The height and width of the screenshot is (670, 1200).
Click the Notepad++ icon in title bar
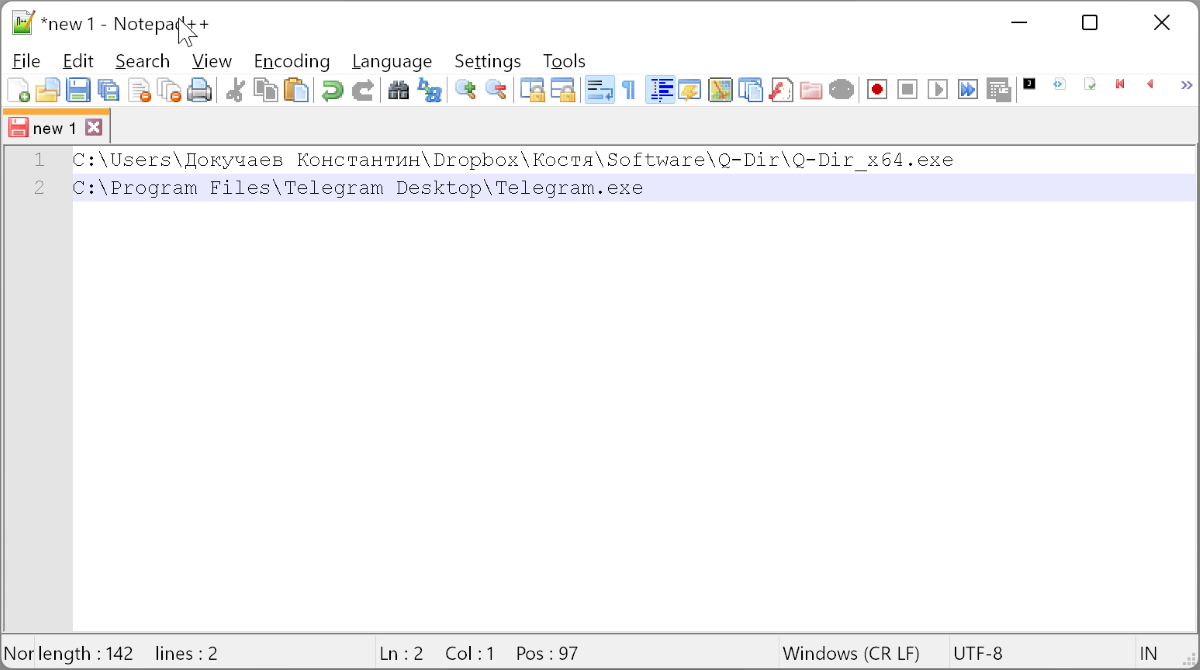point(23,23)
